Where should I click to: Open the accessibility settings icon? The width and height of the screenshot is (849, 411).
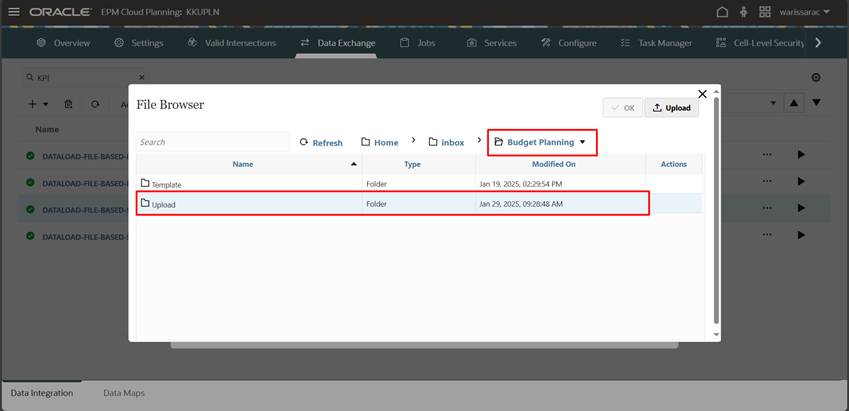(x=743, y=12)
